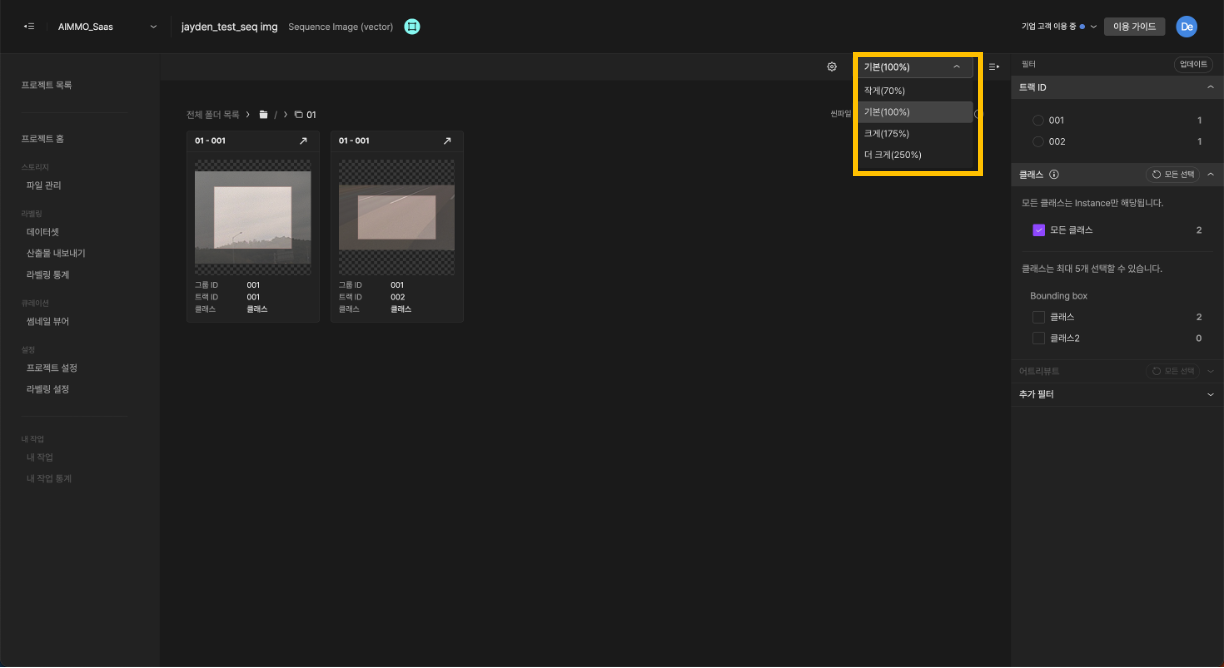Open the user avatar De menu
Image resolution: width=1224 pixels, height=668 pixels.
[1187, 27]
